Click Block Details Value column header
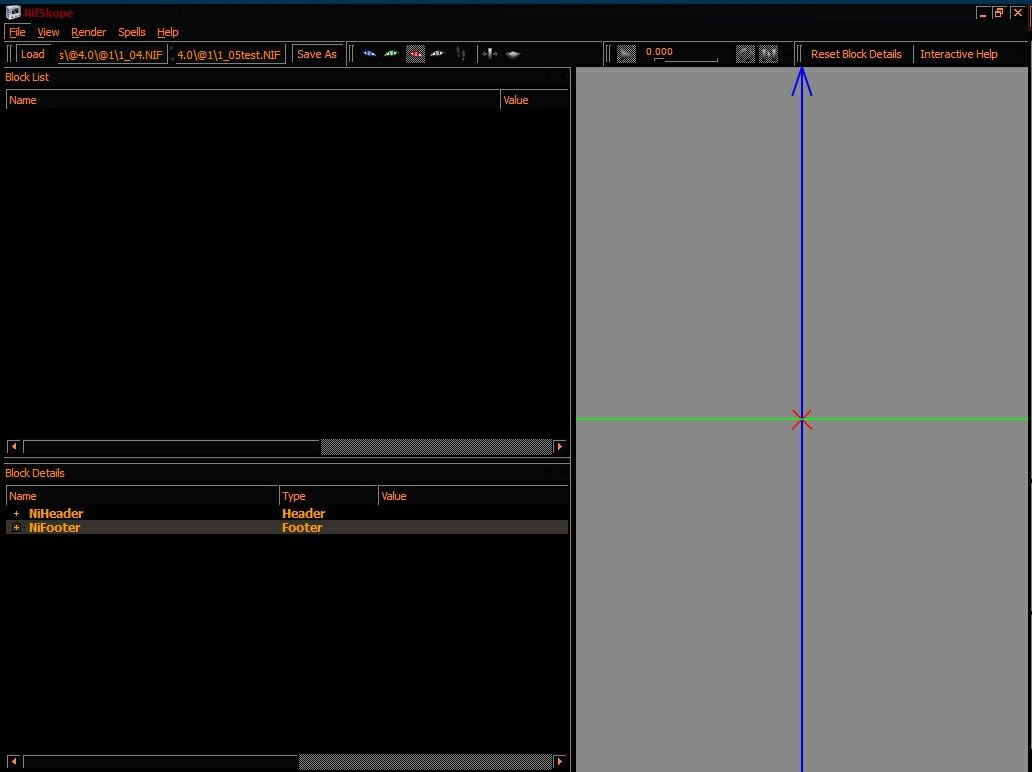1032x772 pixels. [x=473, y=496]
